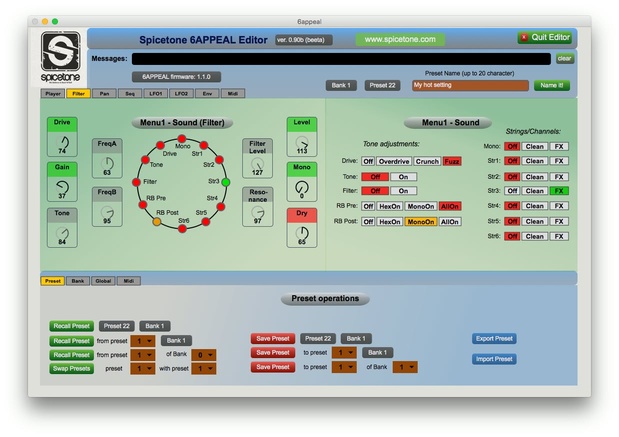Adjust the Filter Level knob
Screen dimensions: 619x437
[x=257, y=164]
